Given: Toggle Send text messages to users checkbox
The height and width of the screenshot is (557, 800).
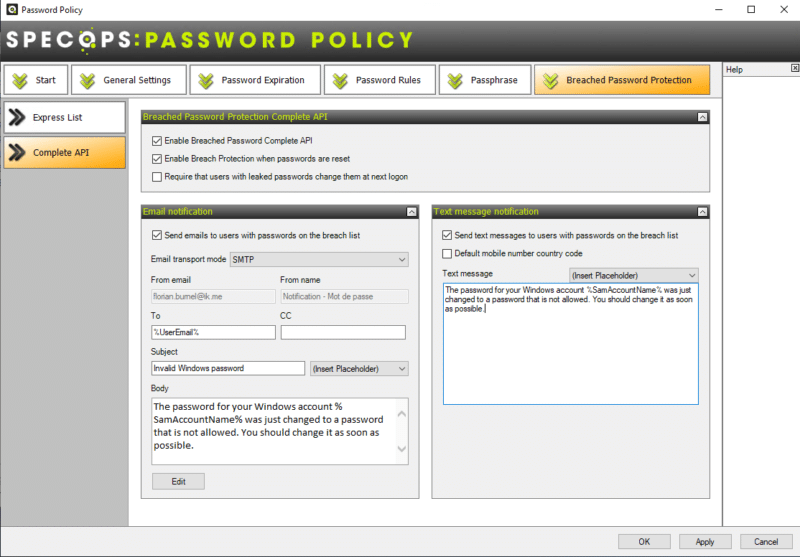Looking at the screenshot, I should 447,235.
